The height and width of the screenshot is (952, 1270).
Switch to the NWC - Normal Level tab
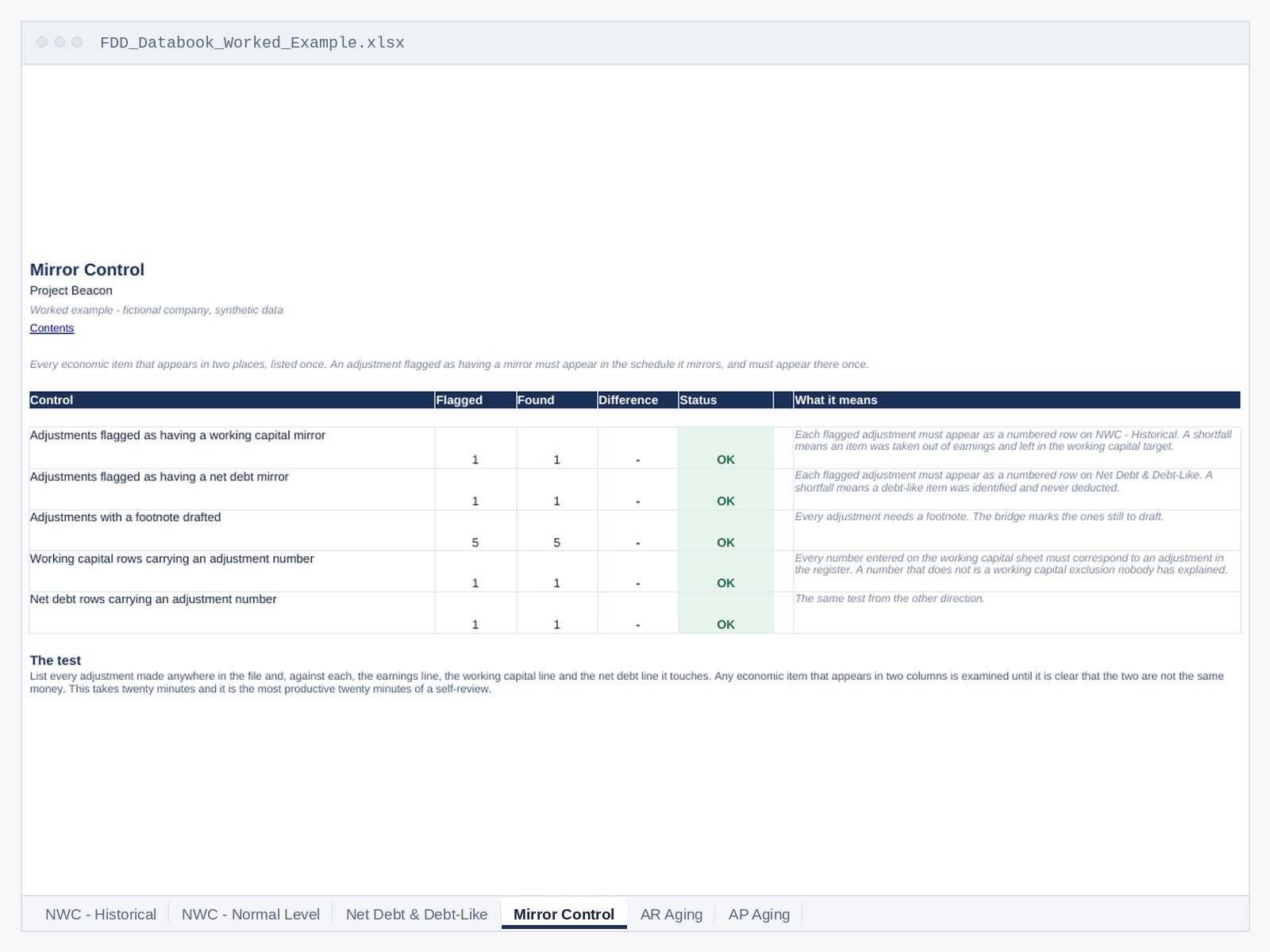coord(251,914)
